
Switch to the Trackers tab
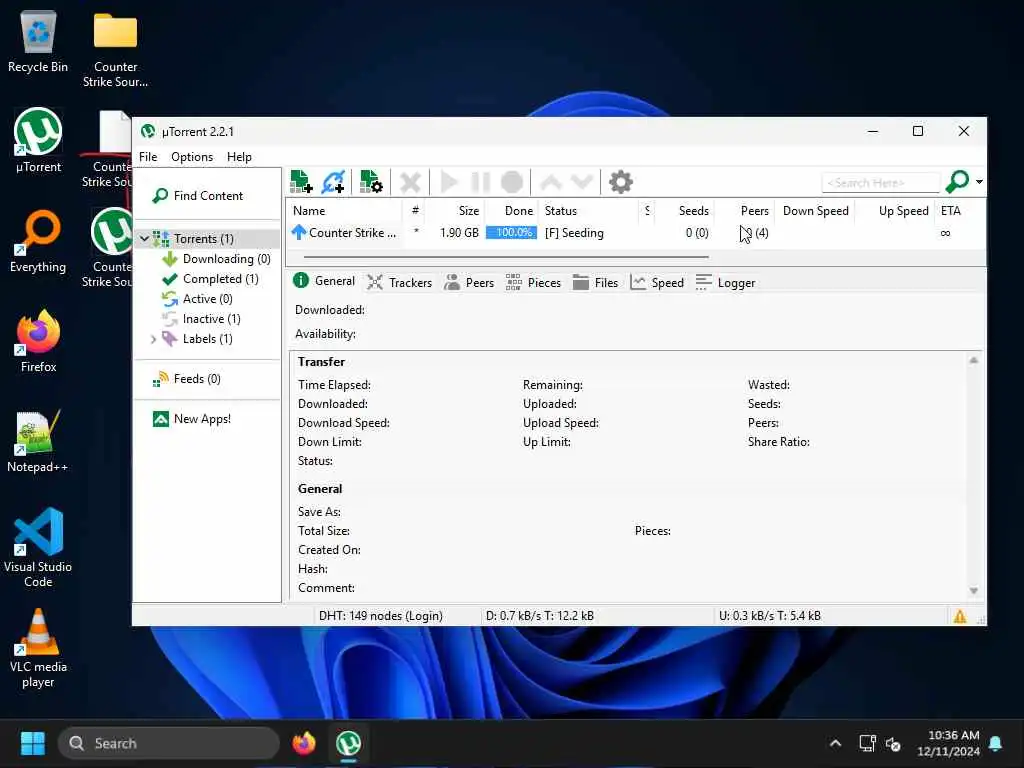pos(399,282)
